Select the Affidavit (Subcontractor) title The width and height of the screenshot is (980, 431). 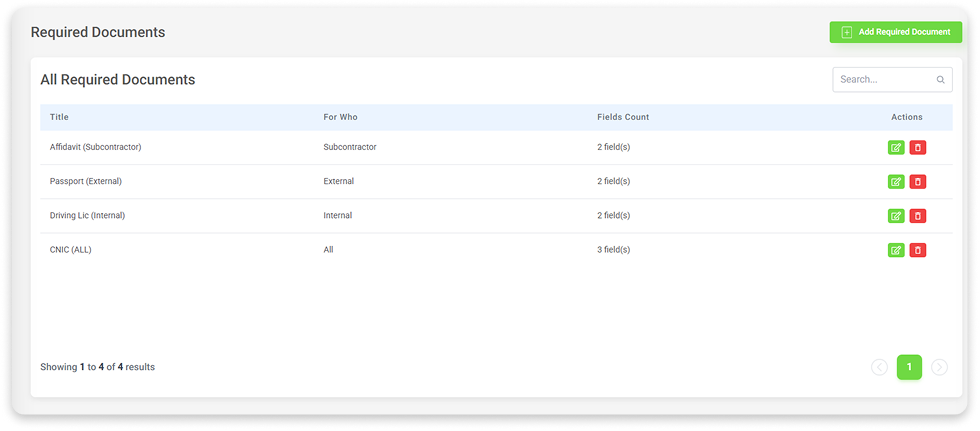click(x=96, y=147)
